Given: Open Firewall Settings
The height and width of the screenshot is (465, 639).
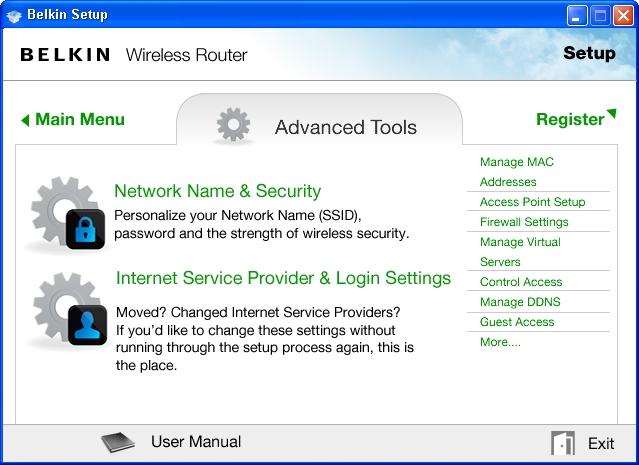Looking at the screenshot, I should (524, 222).
